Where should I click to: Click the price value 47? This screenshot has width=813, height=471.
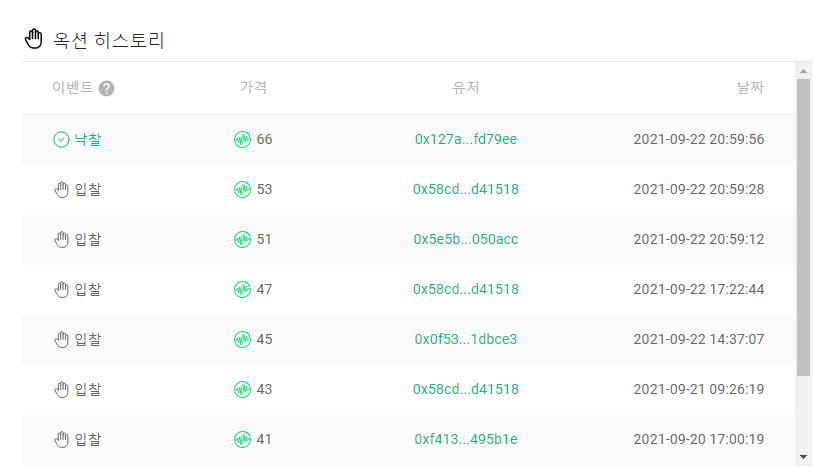pos(264,289)
